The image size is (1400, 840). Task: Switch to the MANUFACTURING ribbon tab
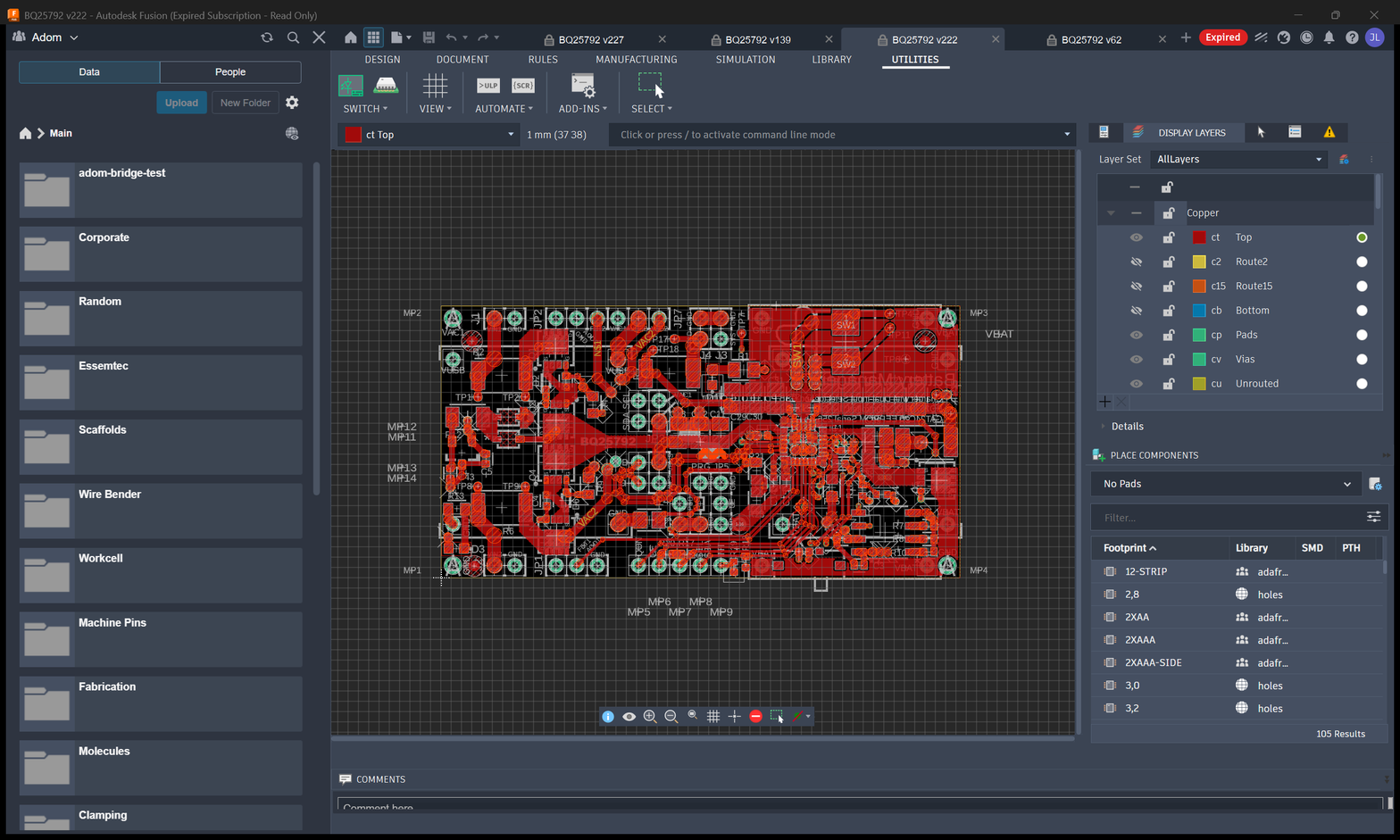637,60
